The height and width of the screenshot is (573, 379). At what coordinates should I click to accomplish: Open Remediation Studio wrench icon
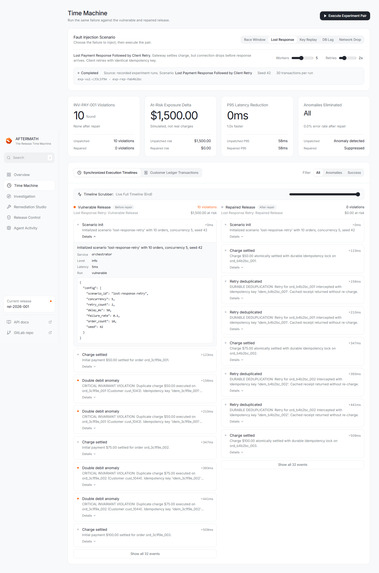(x=9, y=207)
